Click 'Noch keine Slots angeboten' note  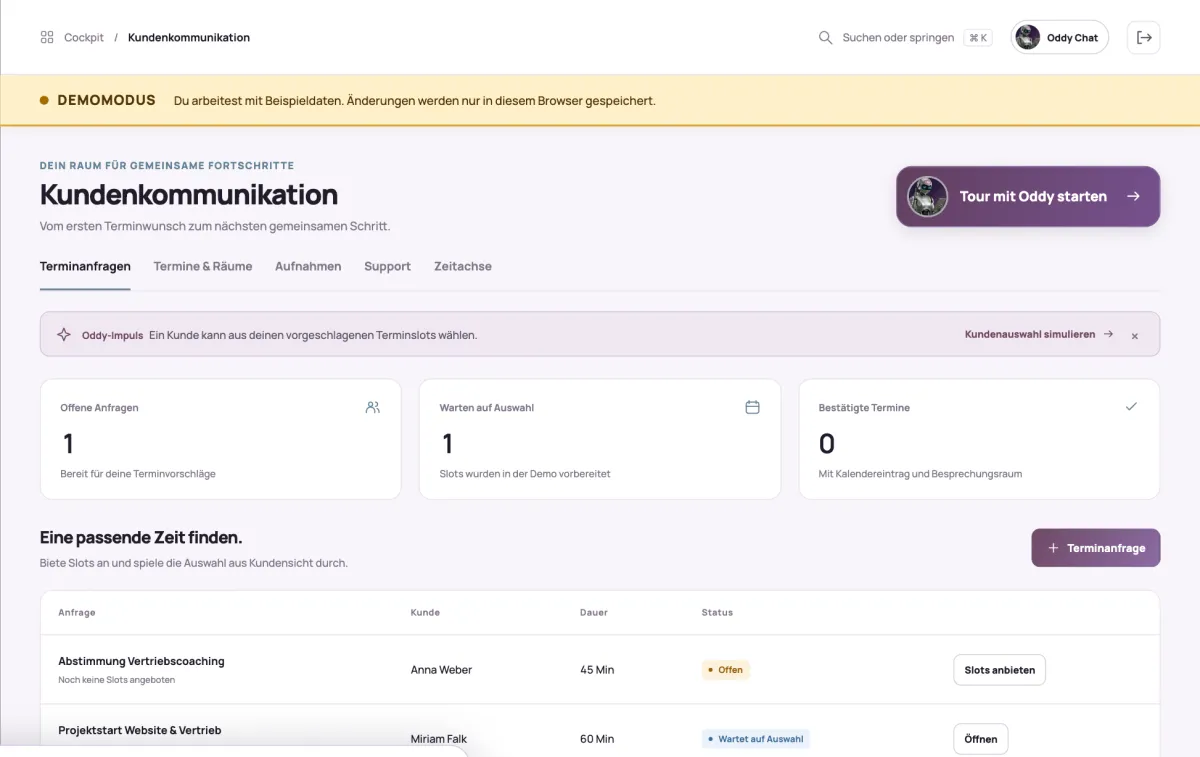(117, 680)
